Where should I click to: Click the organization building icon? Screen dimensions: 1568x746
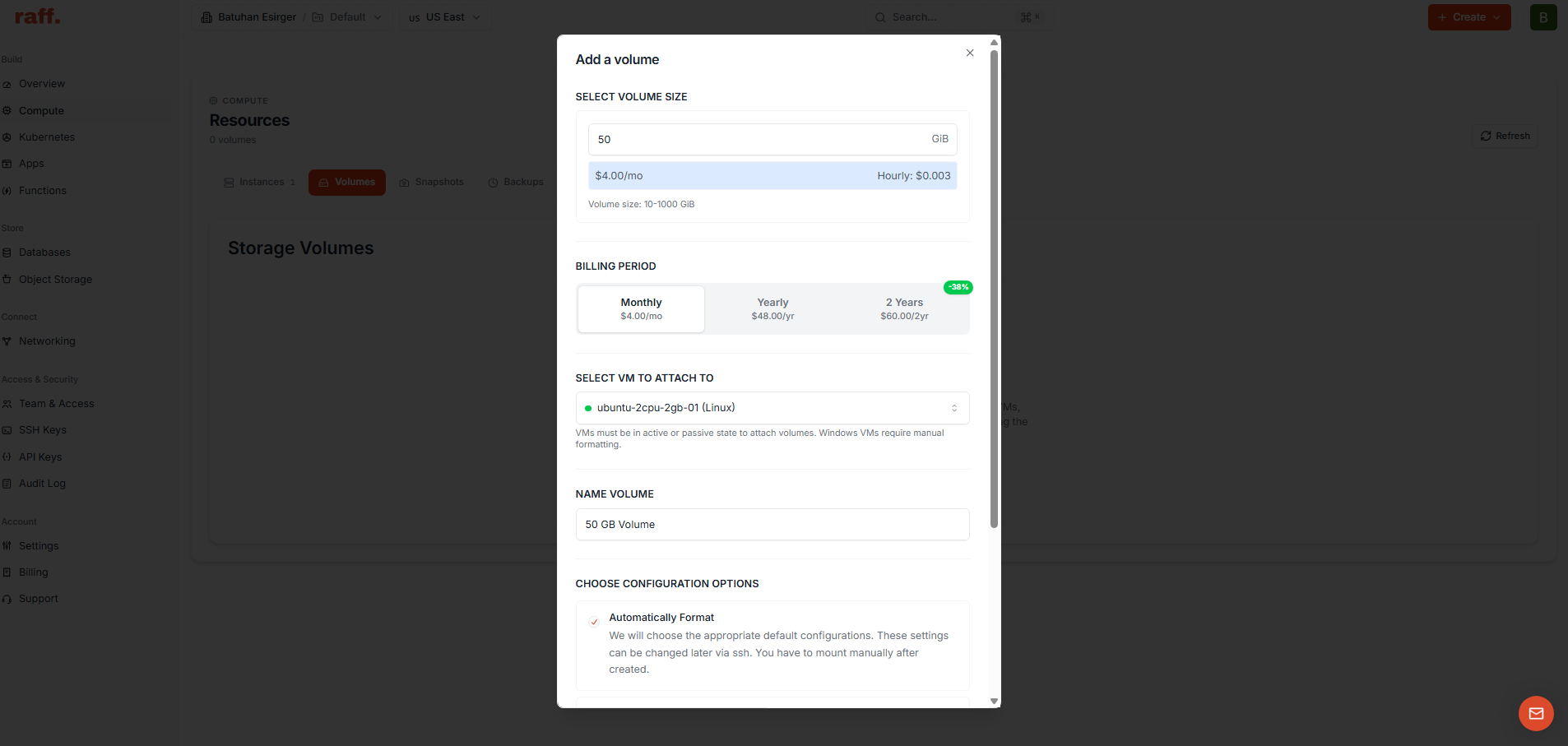click(206, 17)
